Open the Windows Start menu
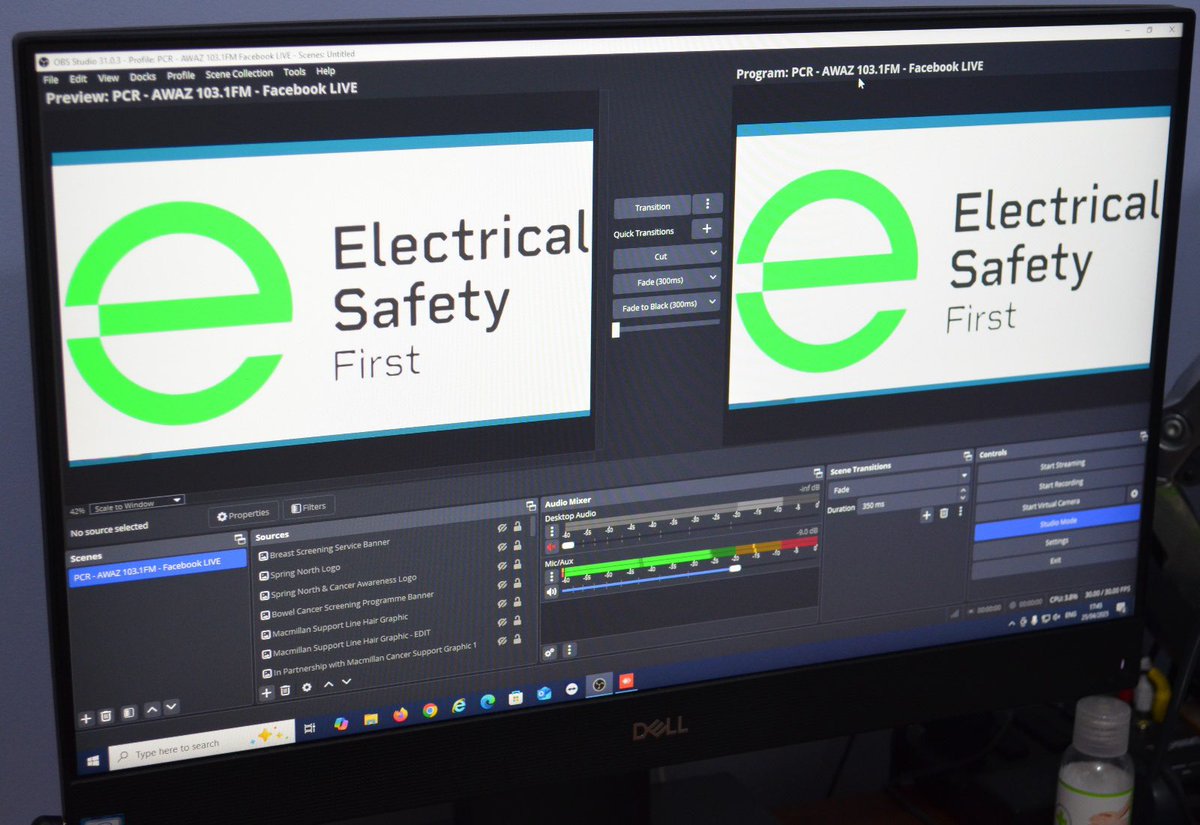1200x825 pixels. [92, 760]
